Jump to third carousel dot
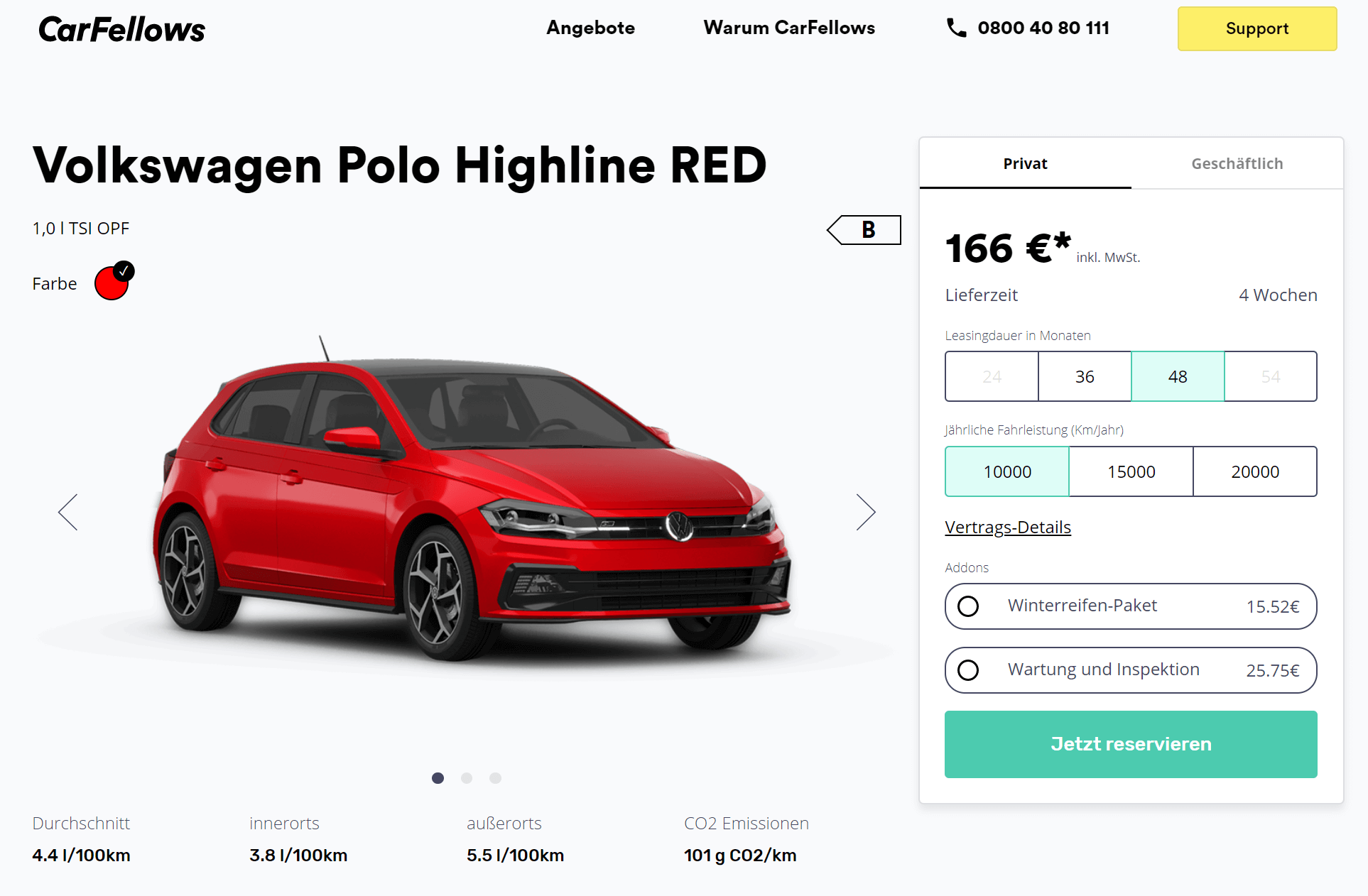 coord(495,778)
